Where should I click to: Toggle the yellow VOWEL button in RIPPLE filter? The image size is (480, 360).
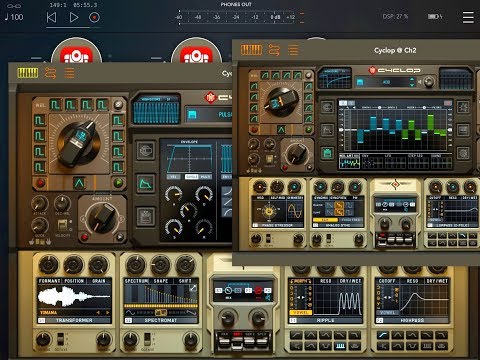[x=301, y=312]
